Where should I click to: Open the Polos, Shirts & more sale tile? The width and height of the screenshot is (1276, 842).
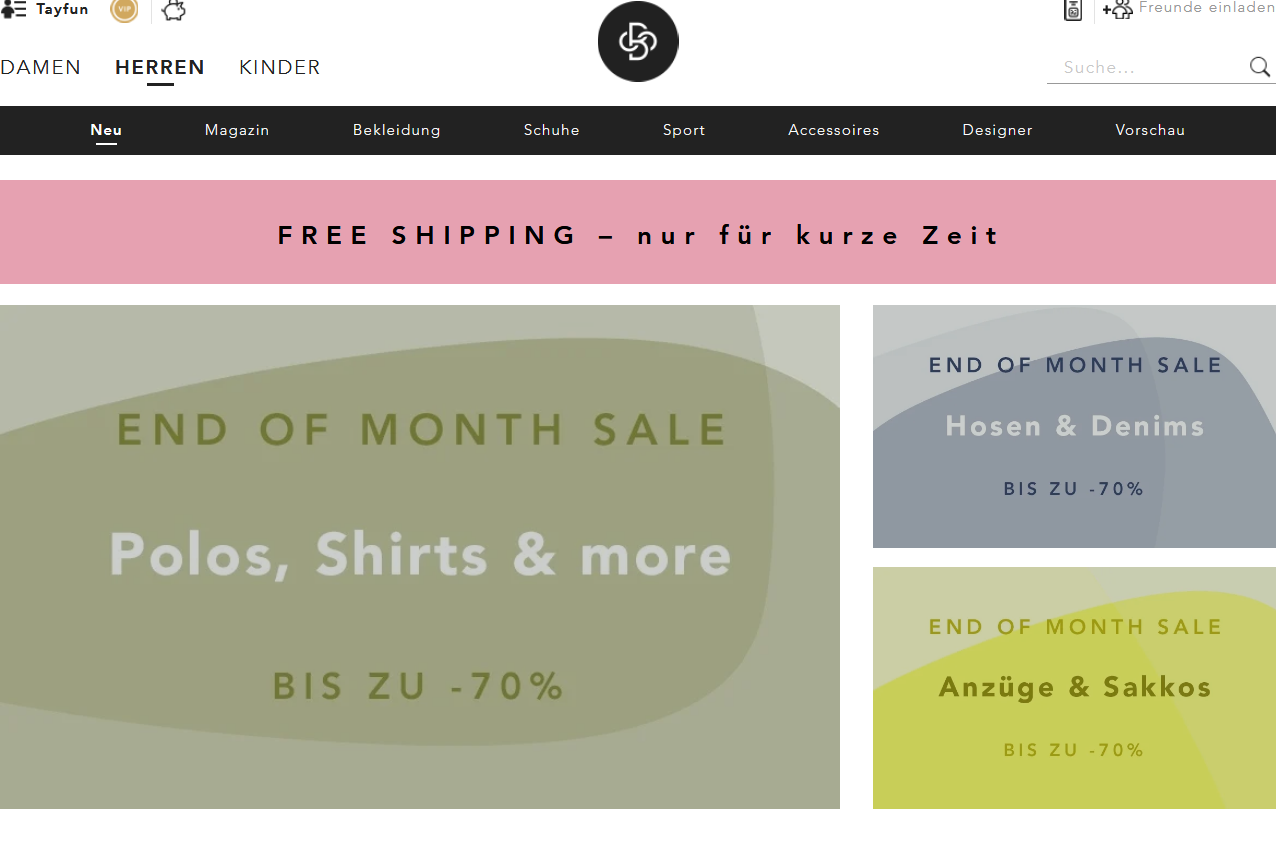(x=420, y=556)
